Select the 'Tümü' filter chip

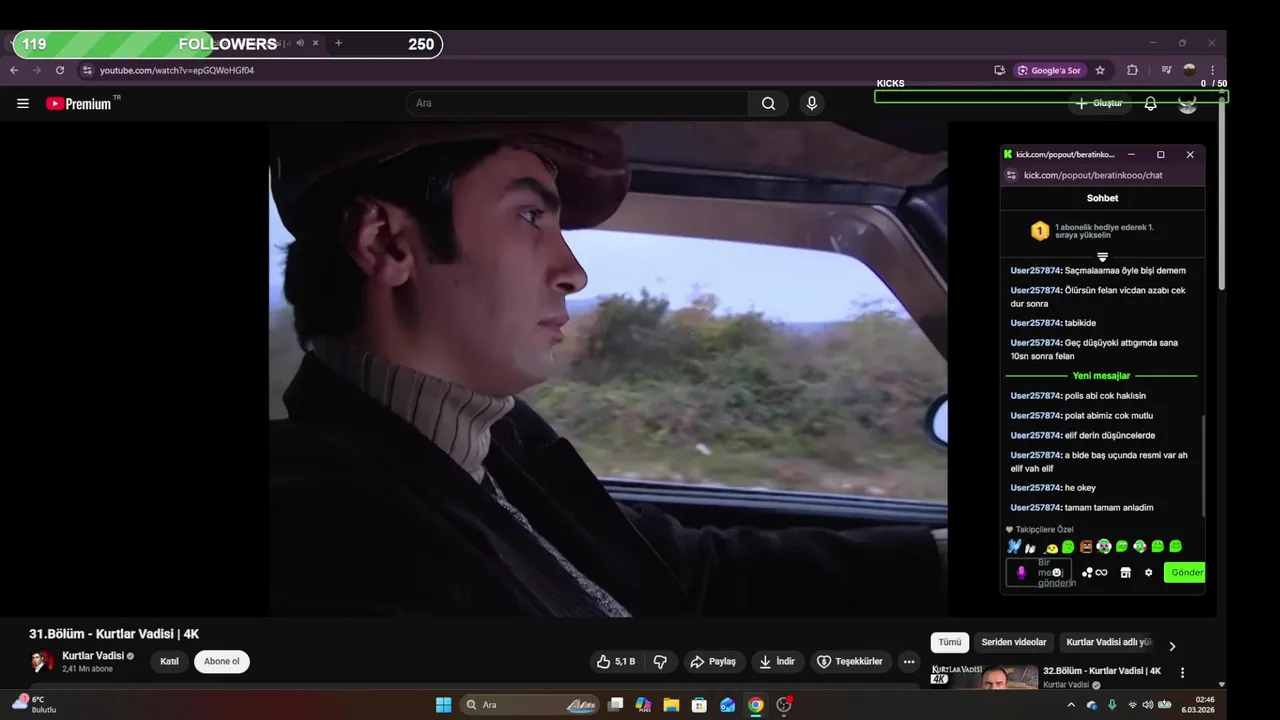[x=950, y=642]
